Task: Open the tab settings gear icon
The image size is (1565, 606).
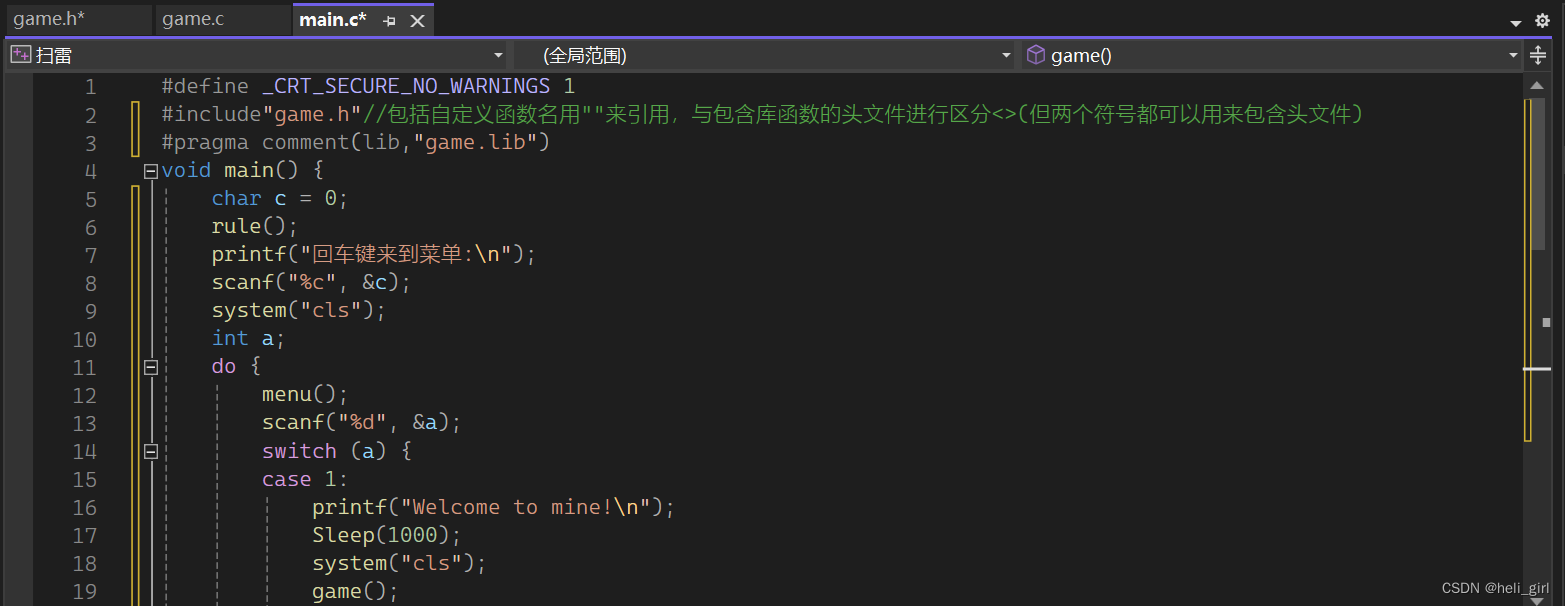Action: pos(1542,20)
